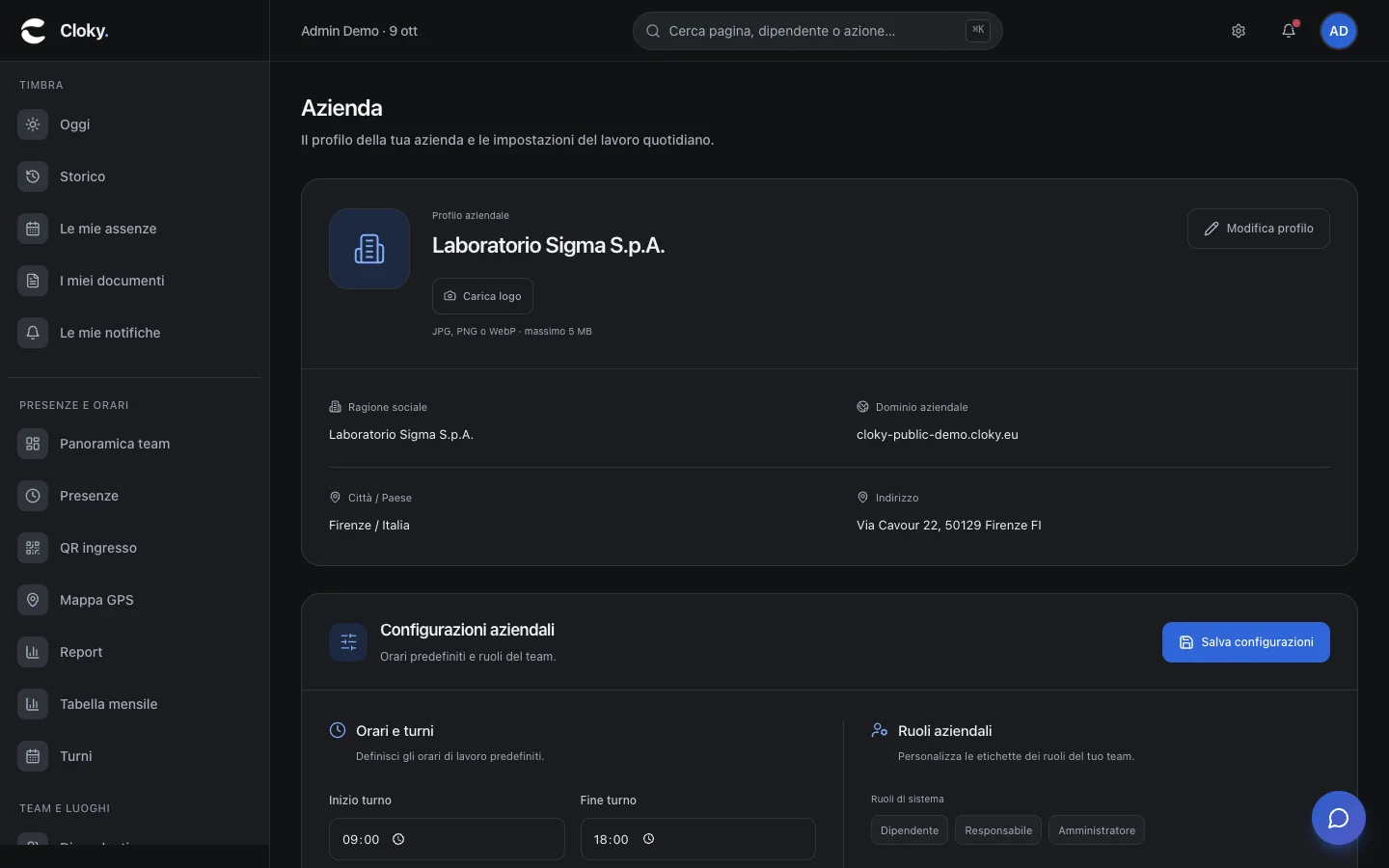Click the Configurazioni aziendali sliders icon
Screen dimensions: 1389x868
click(x=348, y=642)
